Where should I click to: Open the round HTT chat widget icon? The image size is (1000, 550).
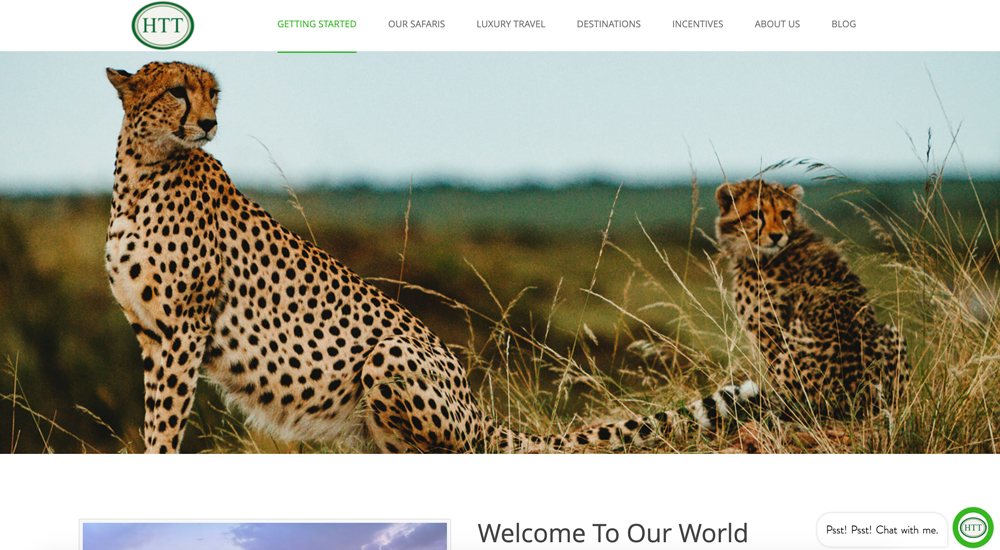click(973, 528)
